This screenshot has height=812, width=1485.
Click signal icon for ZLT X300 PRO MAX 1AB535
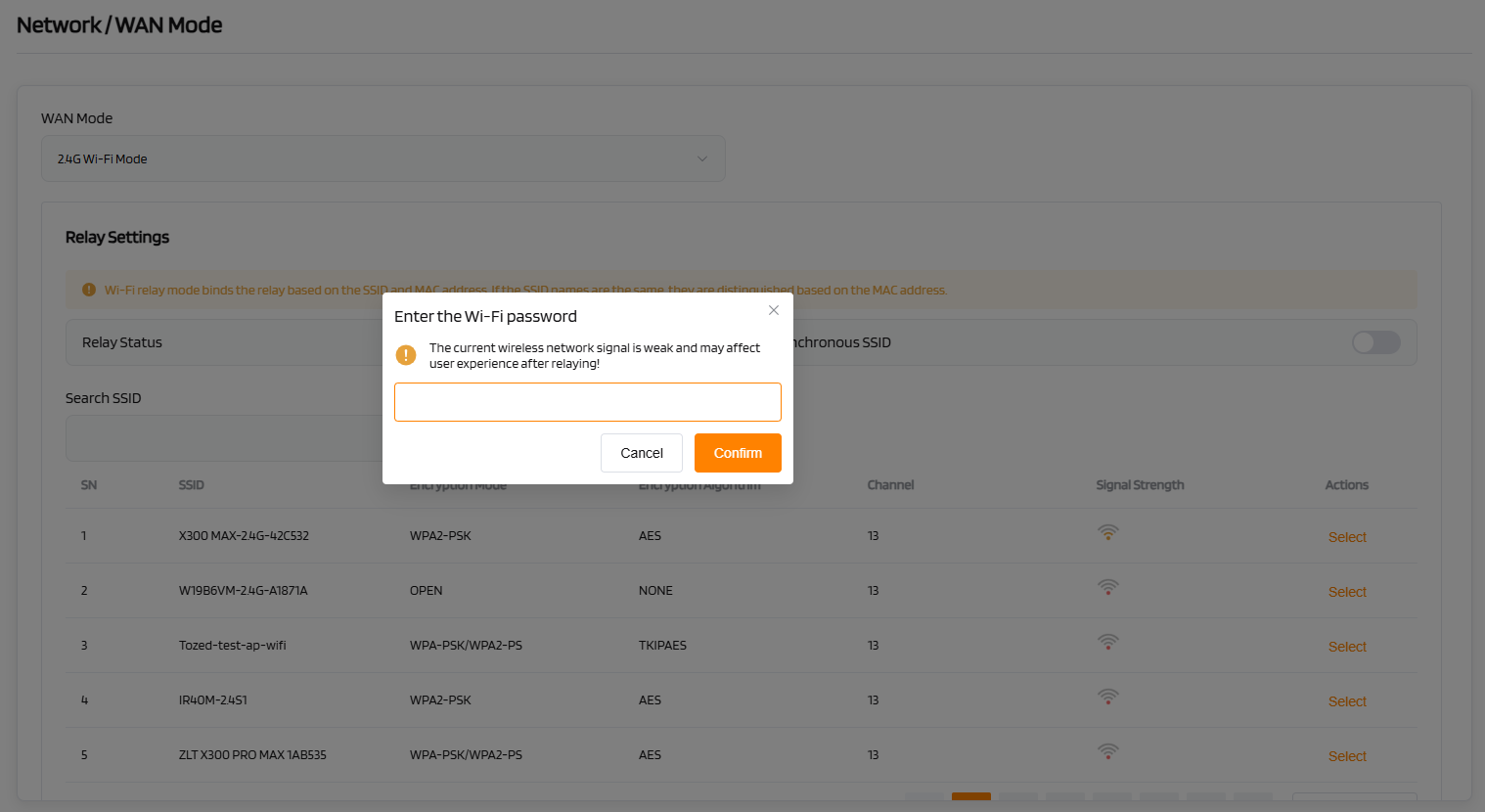tap(1107, 752)
